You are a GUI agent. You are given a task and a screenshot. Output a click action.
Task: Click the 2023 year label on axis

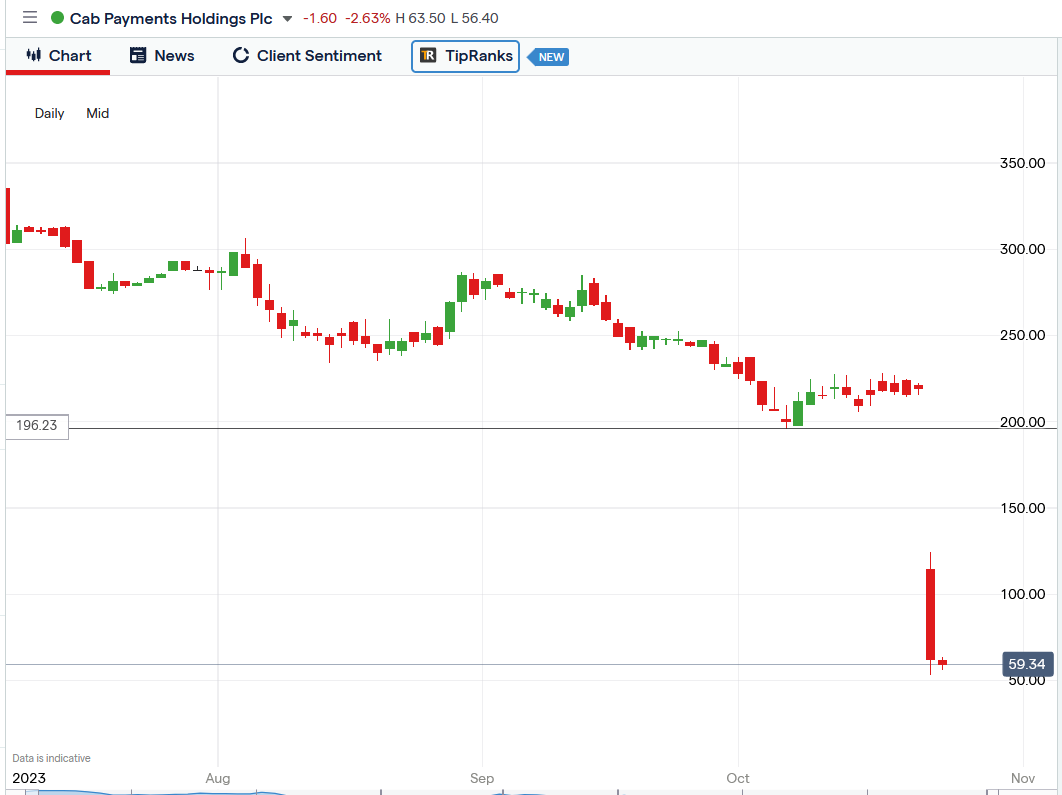[29, 778]
